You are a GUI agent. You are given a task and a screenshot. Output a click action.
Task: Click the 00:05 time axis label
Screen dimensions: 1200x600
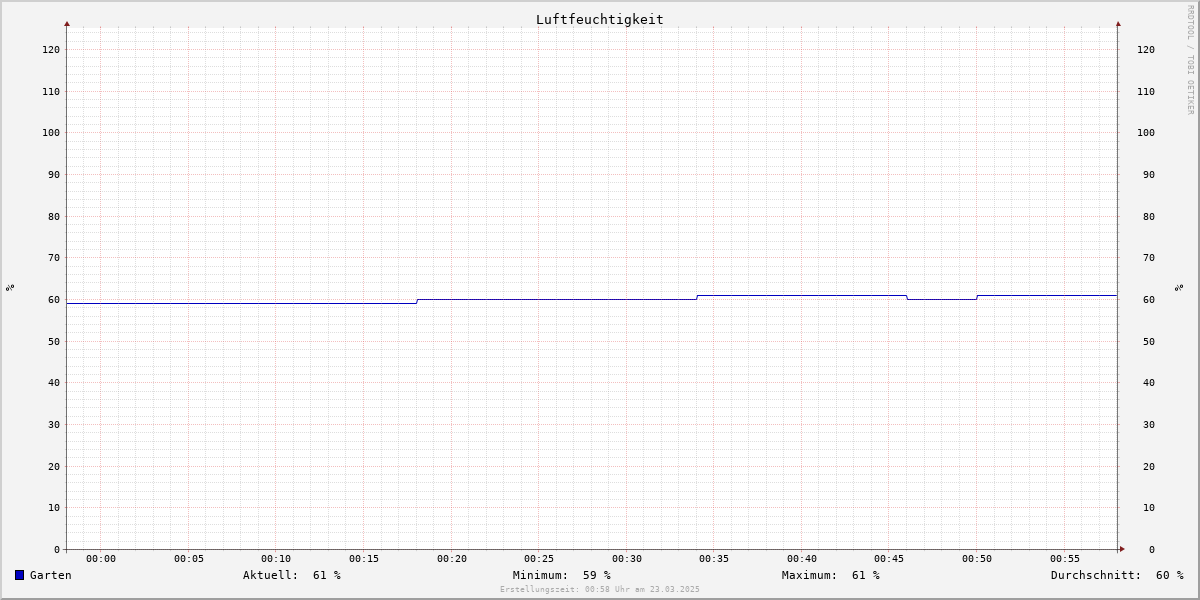[189, 558]
